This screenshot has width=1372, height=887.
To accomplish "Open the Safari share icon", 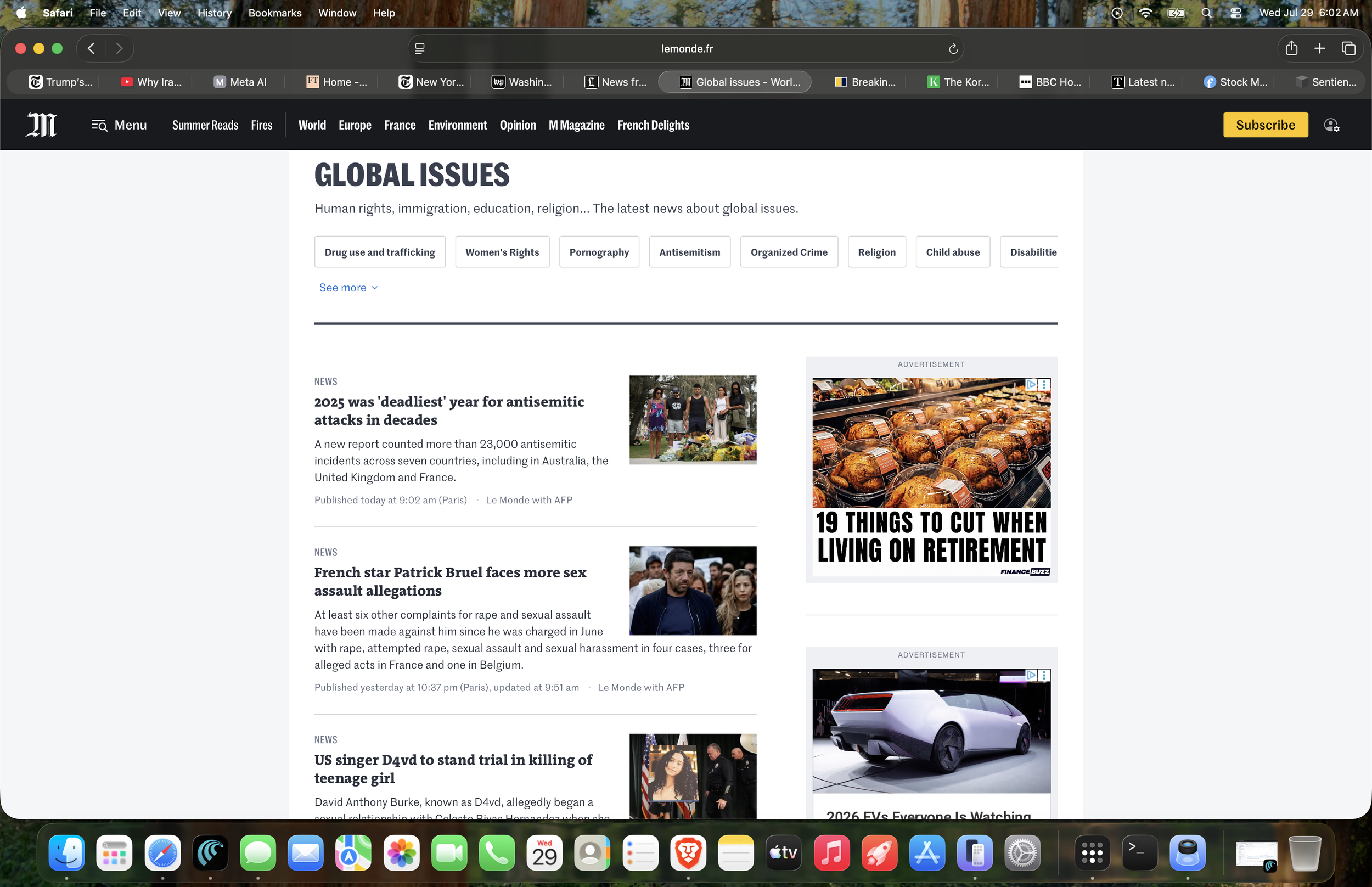I will pos(1291,48).
